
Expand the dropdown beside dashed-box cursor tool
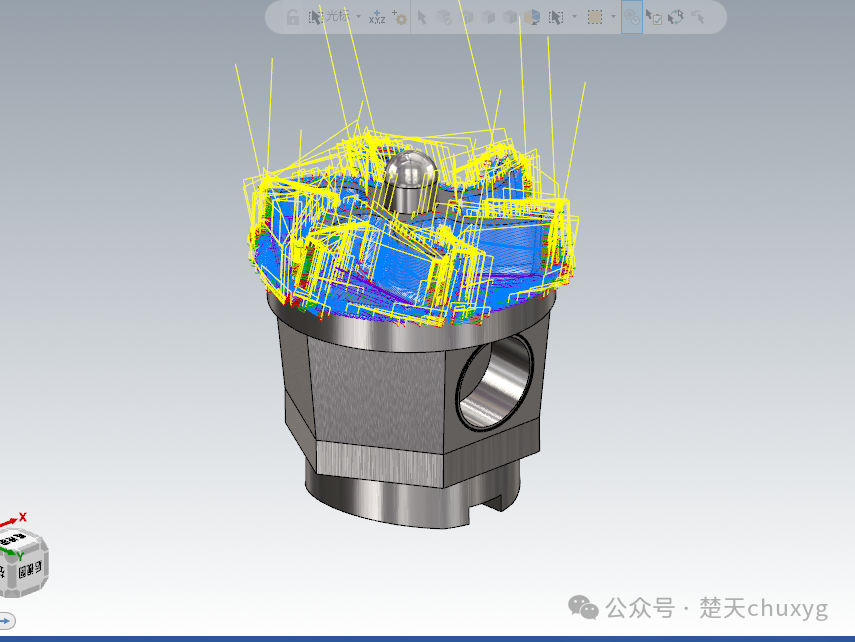coord(574,17)
